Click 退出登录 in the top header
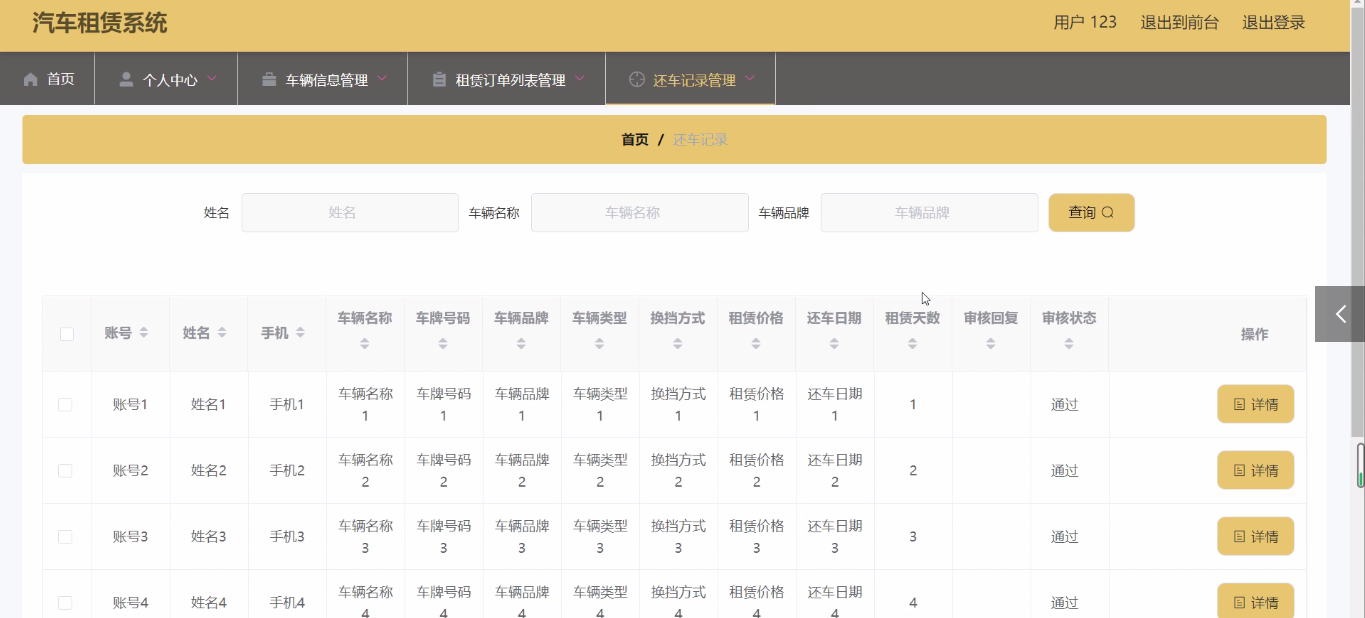 point(1273,22)
